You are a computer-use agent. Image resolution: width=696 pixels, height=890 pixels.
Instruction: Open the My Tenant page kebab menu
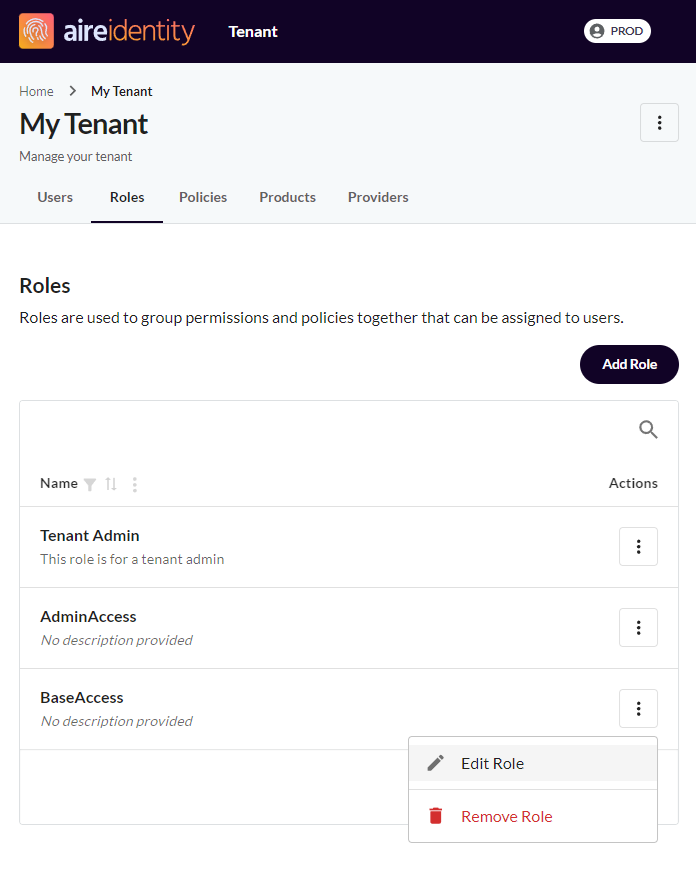point(659,123)
